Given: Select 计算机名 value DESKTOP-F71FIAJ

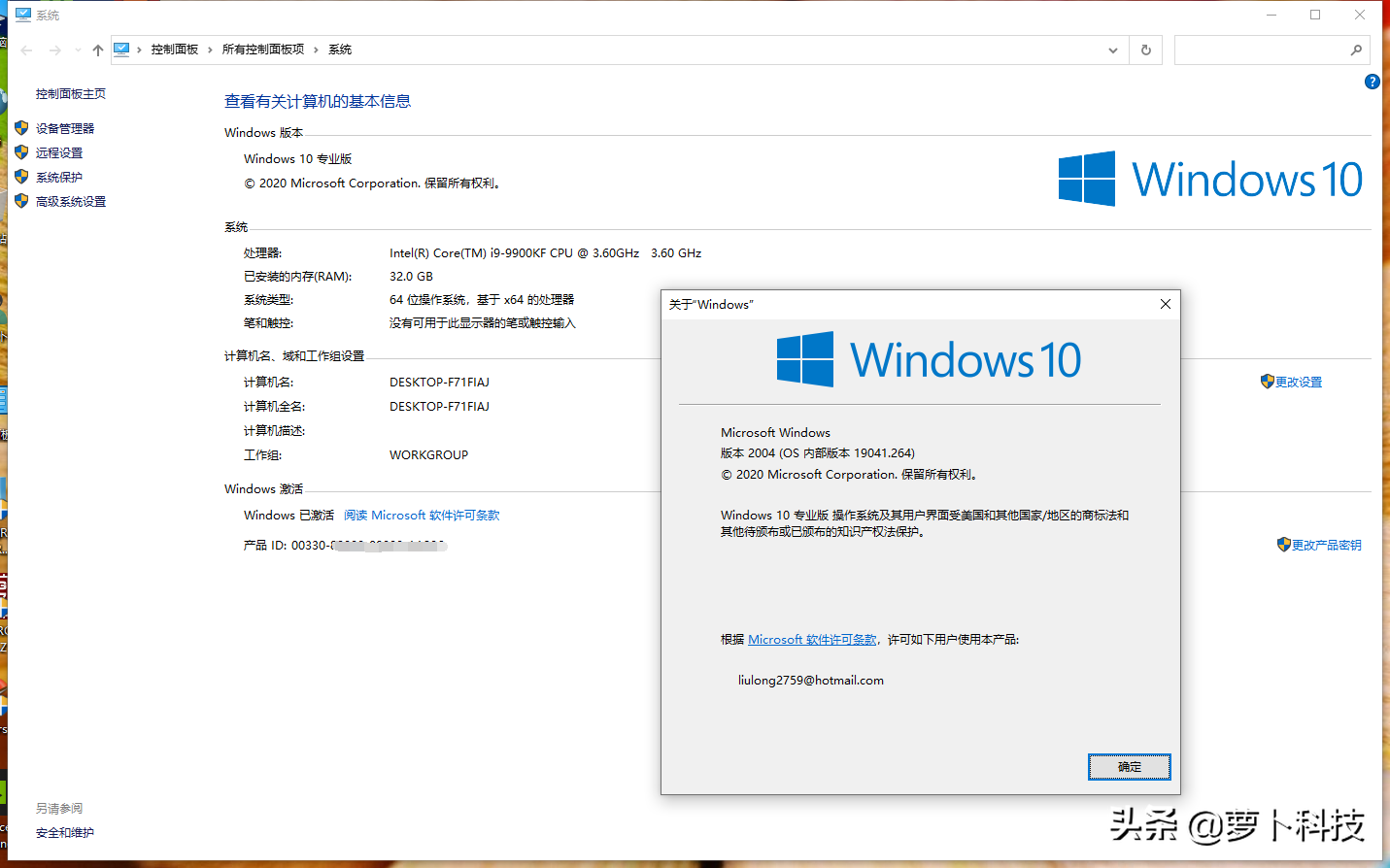Looking at the screenshot, I should [439, 383].
